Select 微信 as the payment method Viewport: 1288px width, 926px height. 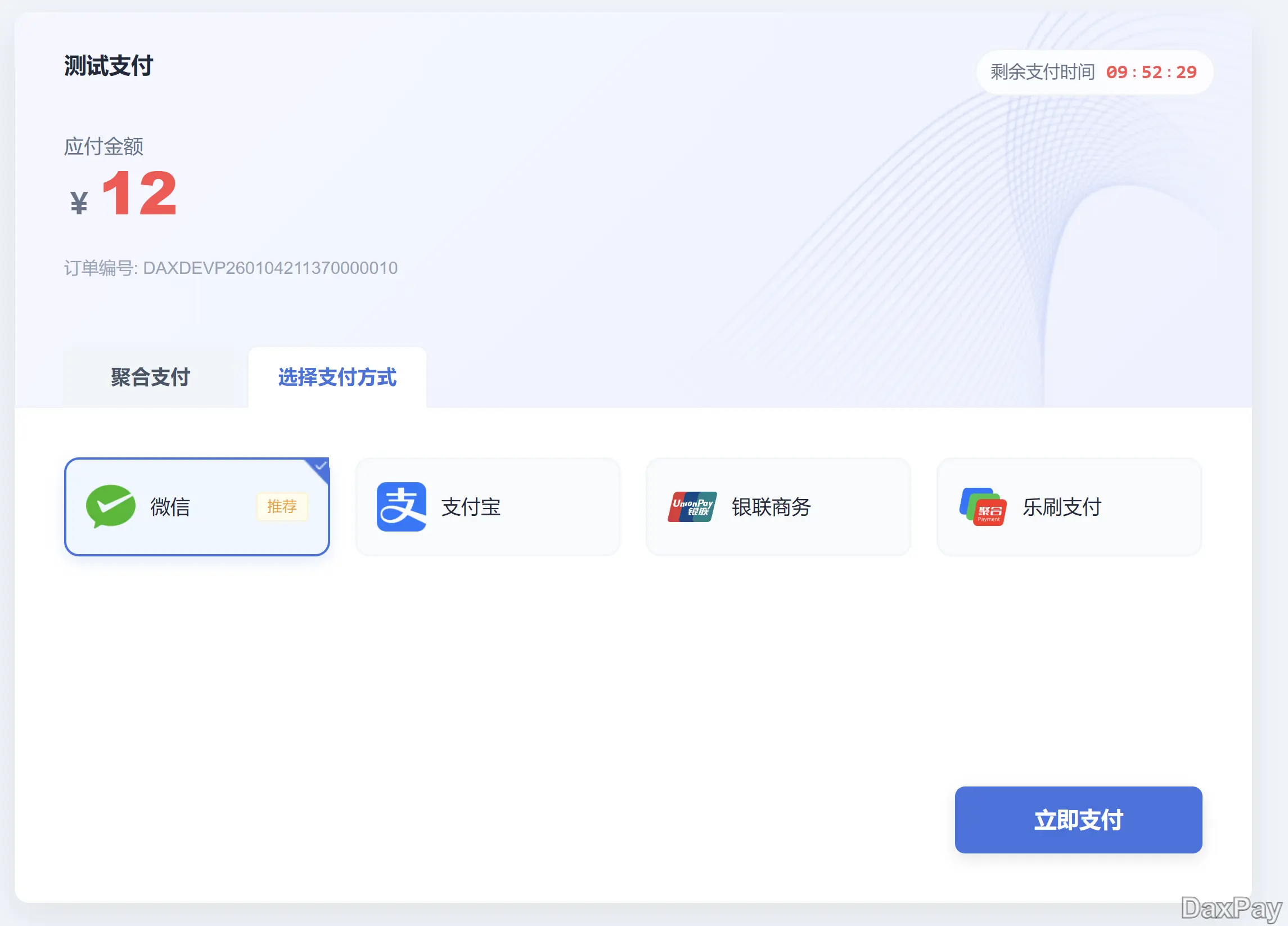[x=197, y=507]
